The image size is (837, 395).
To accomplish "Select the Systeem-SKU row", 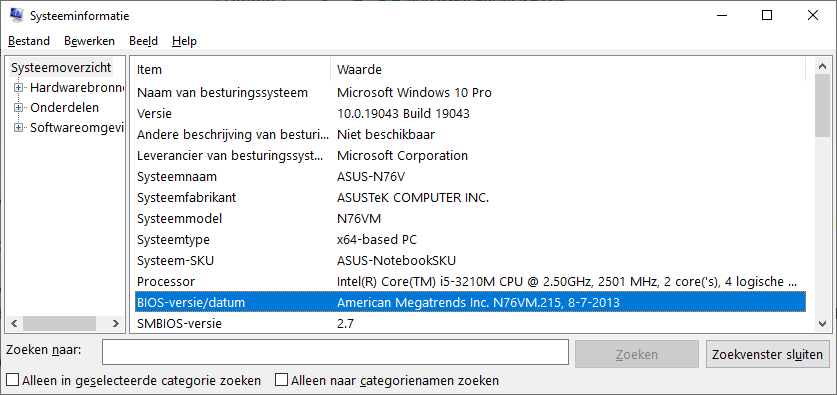I will [x=470, y=260].
